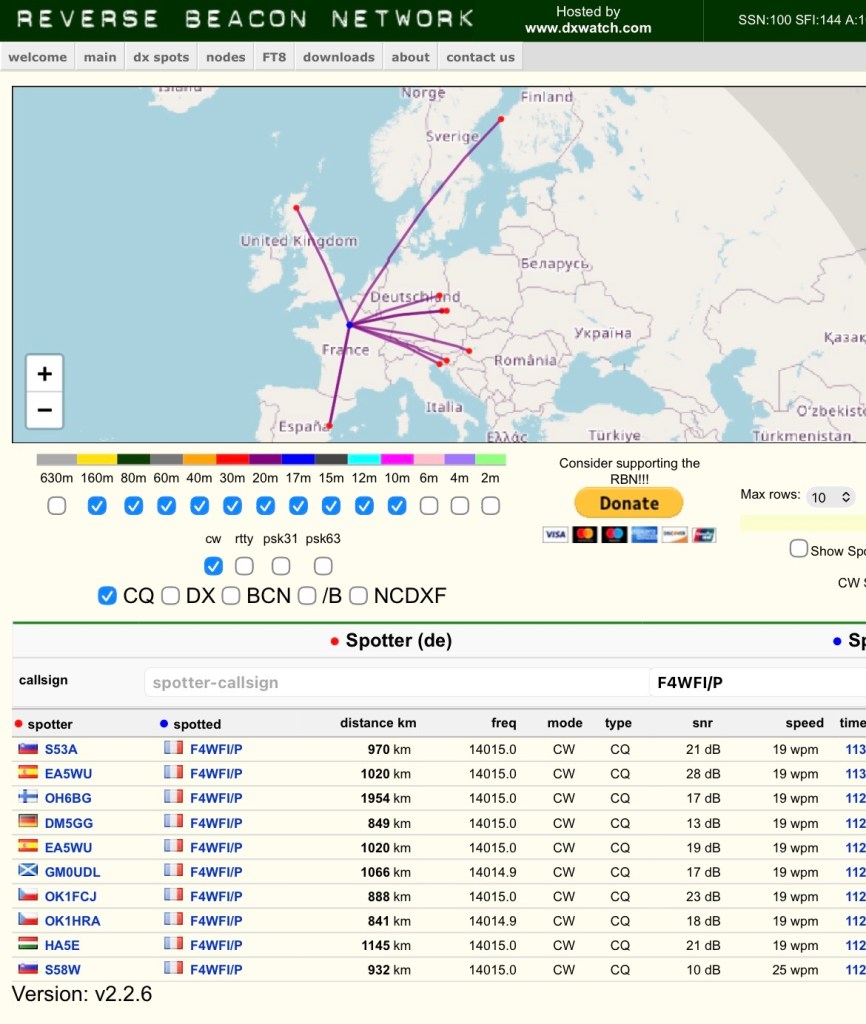The image size is (866, 1024).
Task: Enable the rtty mode checkbox
Action: [244, 566]
